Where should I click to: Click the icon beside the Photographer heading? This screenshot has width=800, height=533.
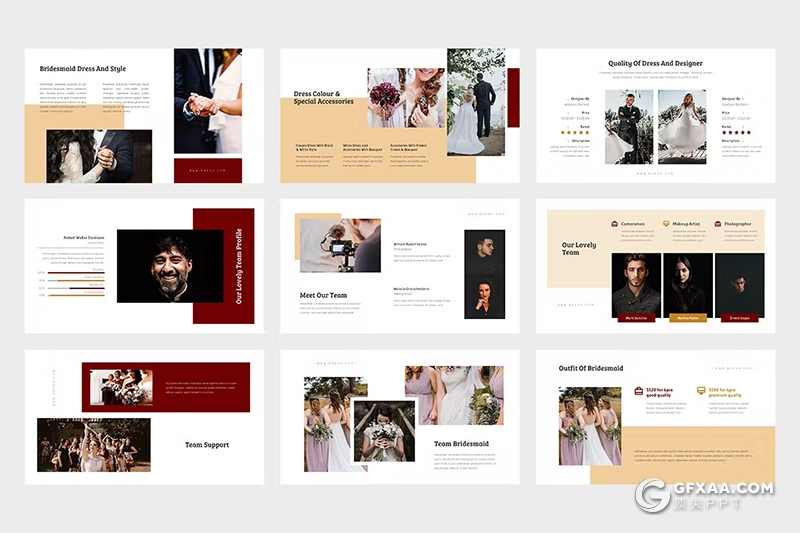click(x=717, y=224)
